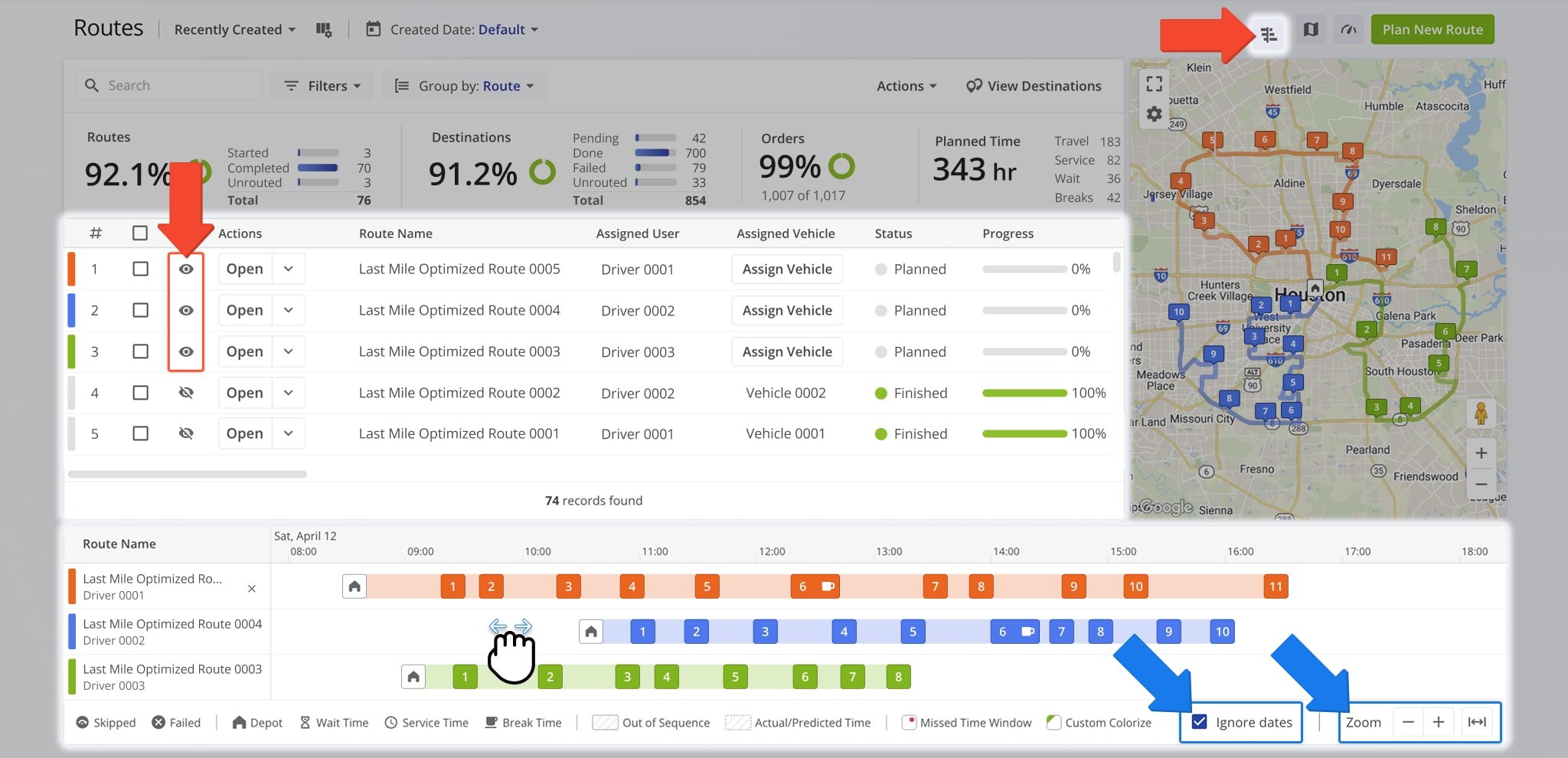The height and width of the screenshot is (758, 1568).
Task: Click the column settings icon near Recently Created
Action: pyautogui.click(x=324, y=30)
